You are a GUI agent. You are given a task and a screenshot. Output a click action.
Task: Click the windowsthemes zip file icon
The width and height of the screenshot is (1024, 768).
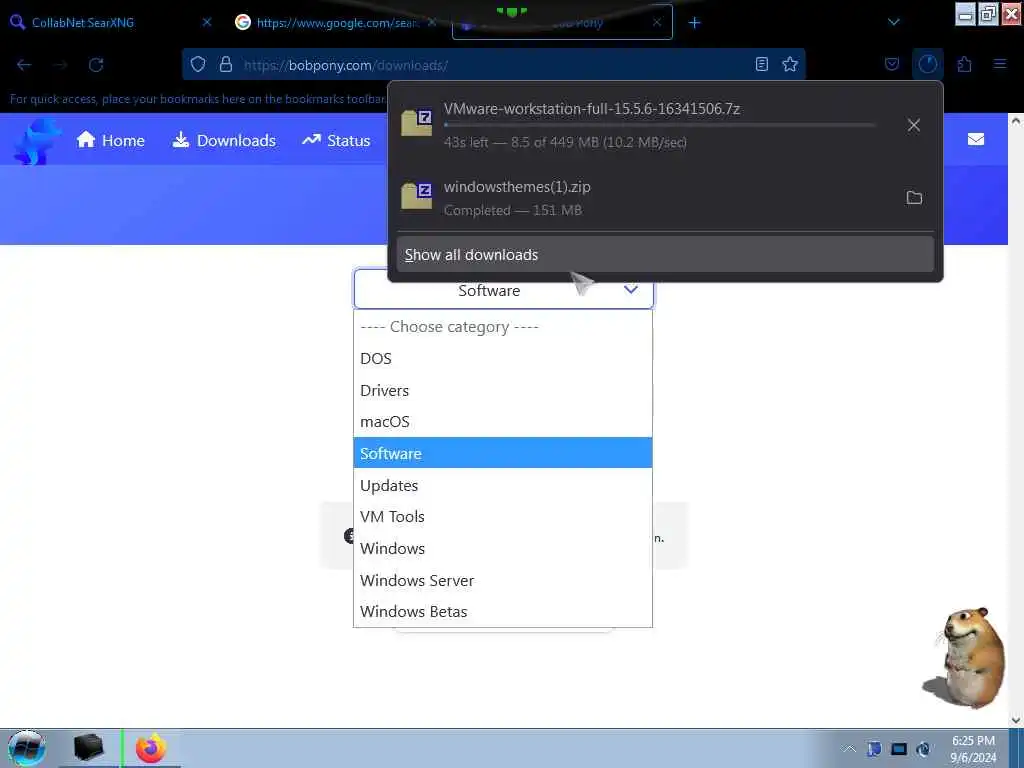pyautogui.click(x=416, y=195)
